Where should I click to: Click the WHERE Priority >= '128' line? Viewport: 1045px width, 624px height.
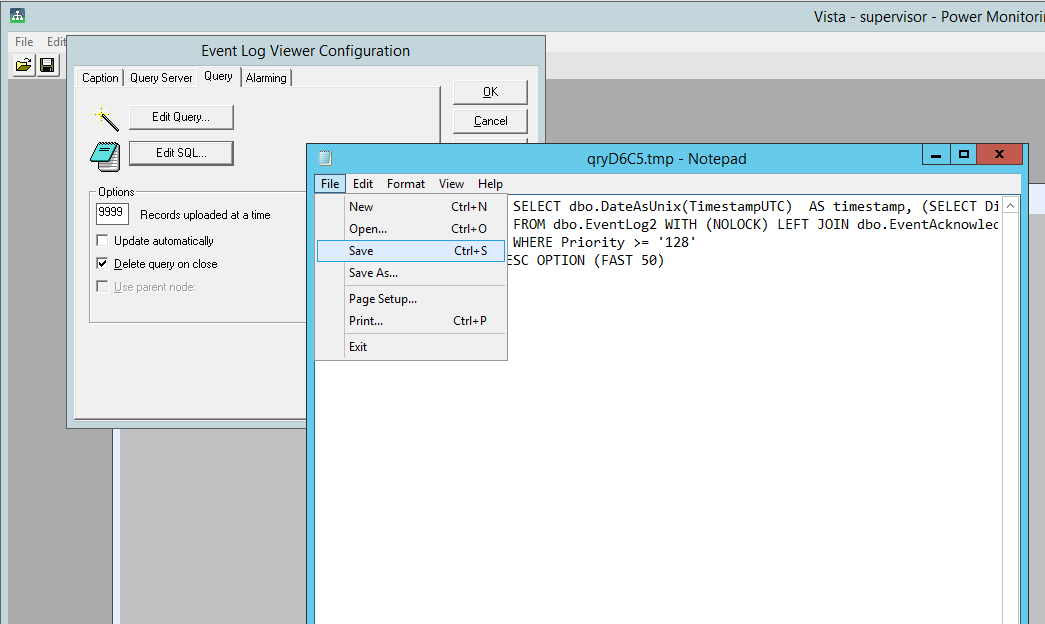click(604, 243)
